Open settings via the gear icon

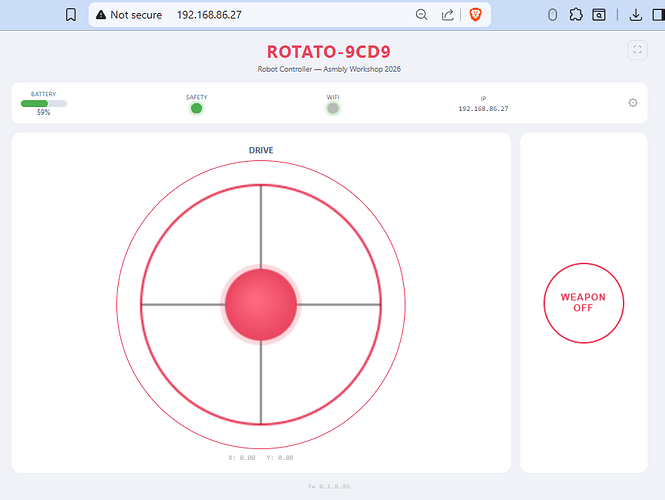(632, 103)
